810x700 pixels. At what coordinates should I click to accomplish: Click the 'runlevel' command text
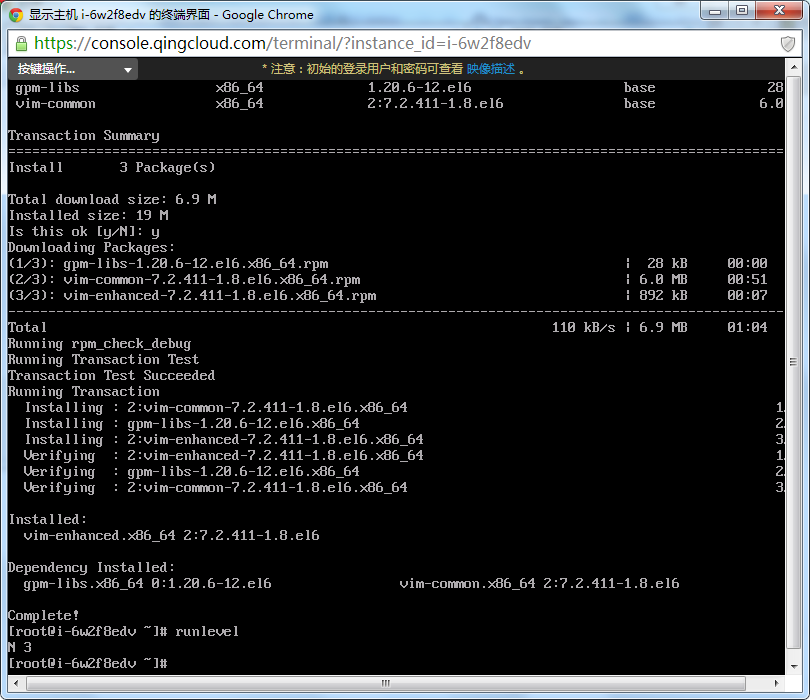click(x=207, y=632)
